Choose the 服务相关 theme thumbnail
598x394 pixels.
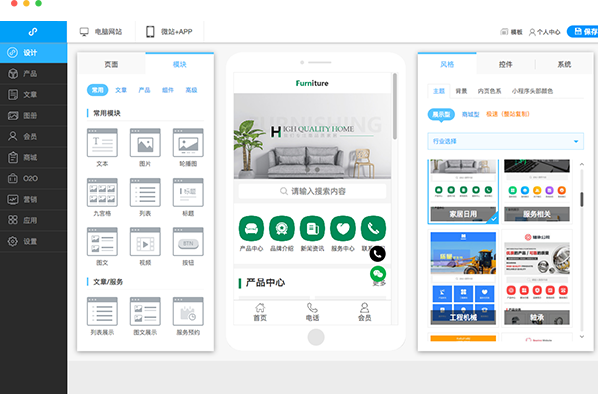[537, 191]
